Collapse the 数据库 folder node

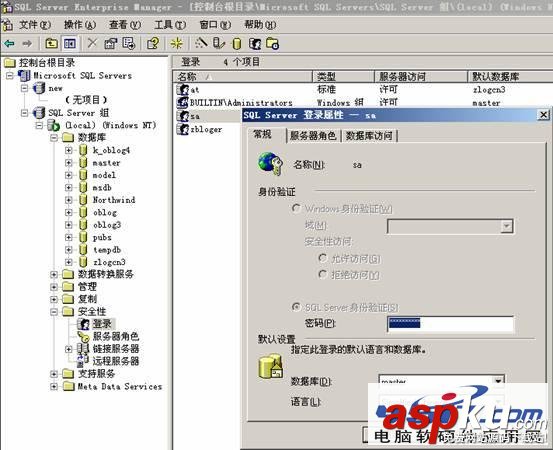pos(54,137)
